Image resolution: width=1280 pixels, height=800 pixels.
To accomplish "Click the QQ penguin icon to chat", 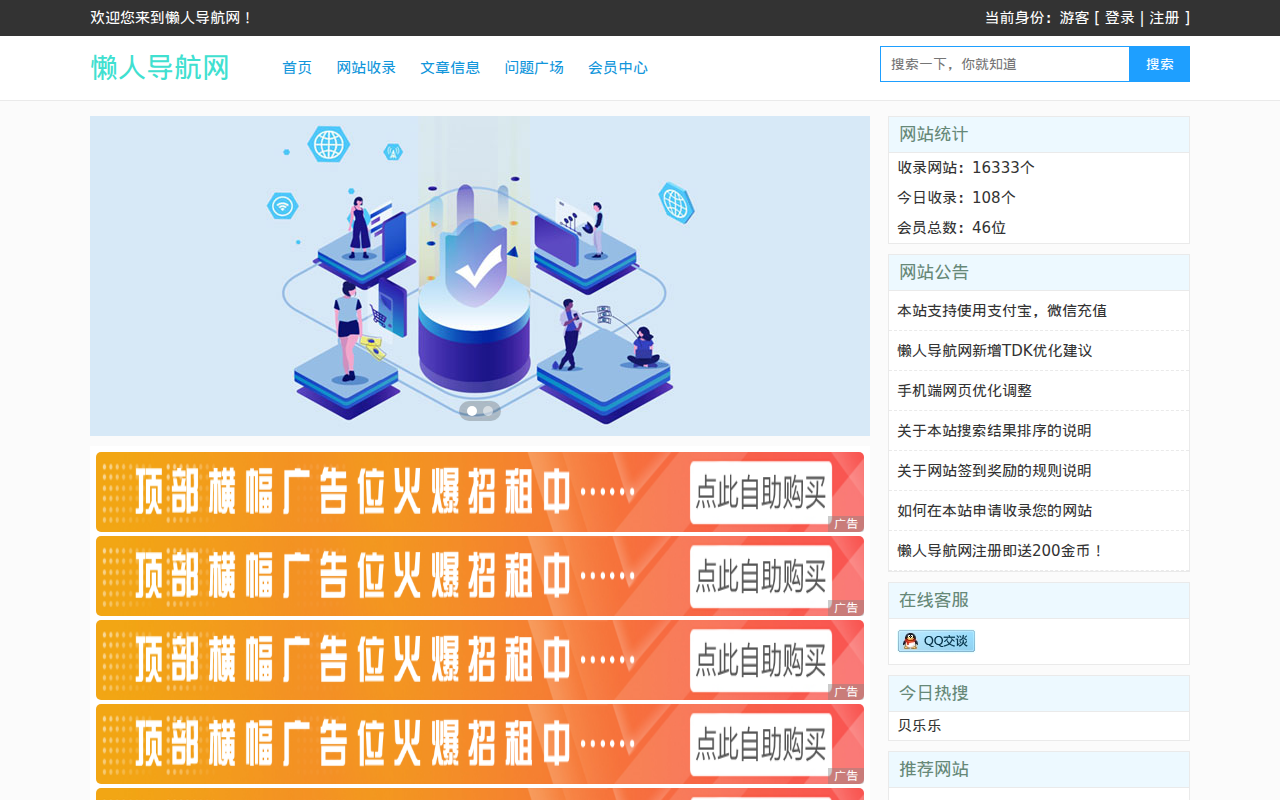I will (908, 640).
